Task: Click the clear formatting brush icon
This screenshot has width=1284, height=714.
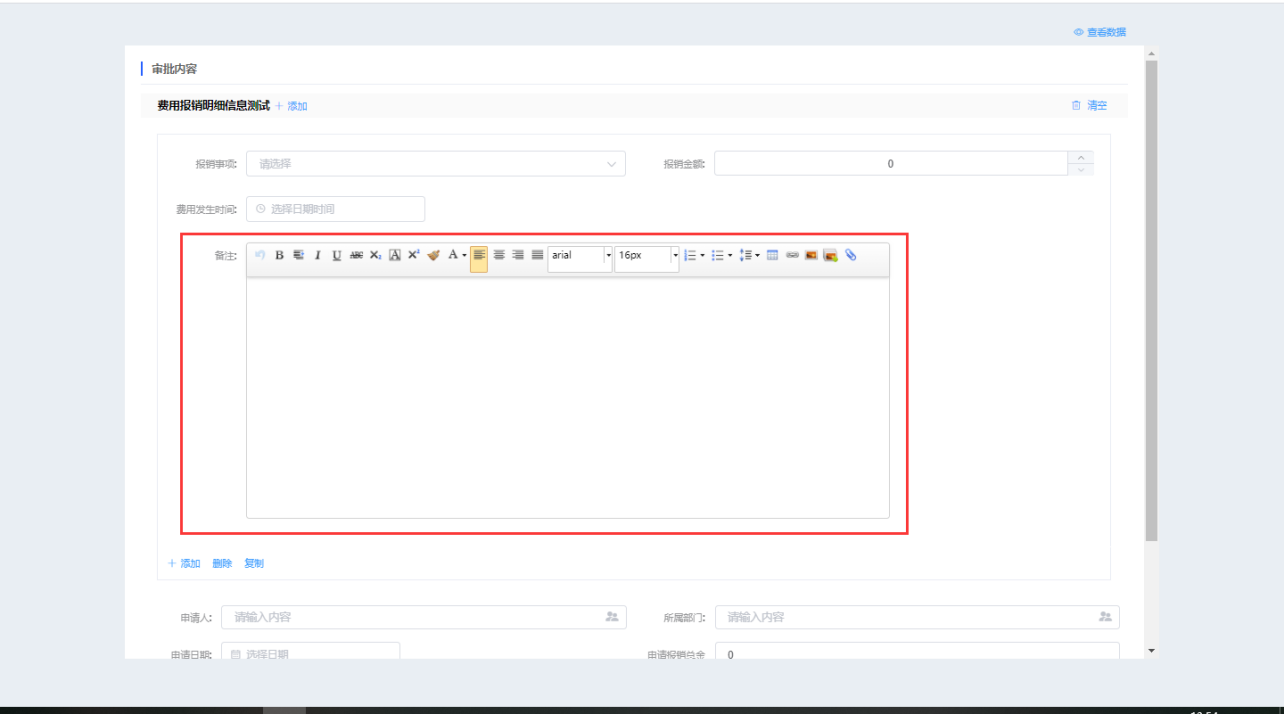Action: pos(433,255)
